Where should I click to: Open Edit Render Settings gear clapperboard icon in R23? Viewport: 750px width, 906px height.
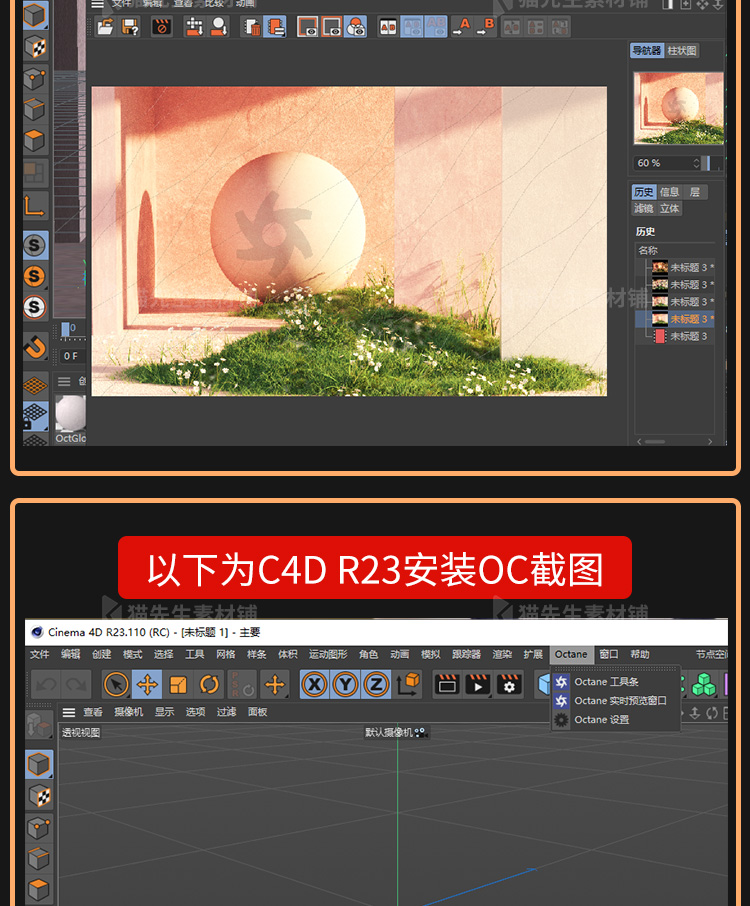point(509,685)
